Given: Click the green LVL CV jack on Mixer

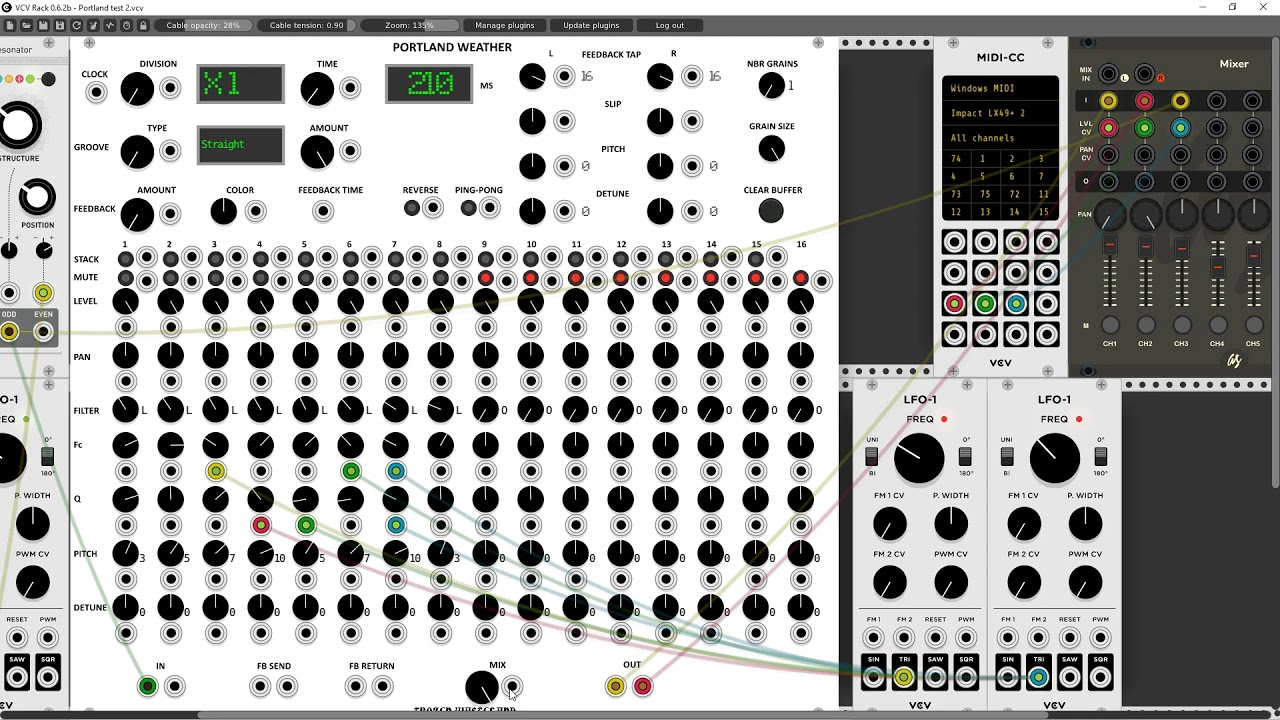Looking at the screenshot, I should (1144, 128).
